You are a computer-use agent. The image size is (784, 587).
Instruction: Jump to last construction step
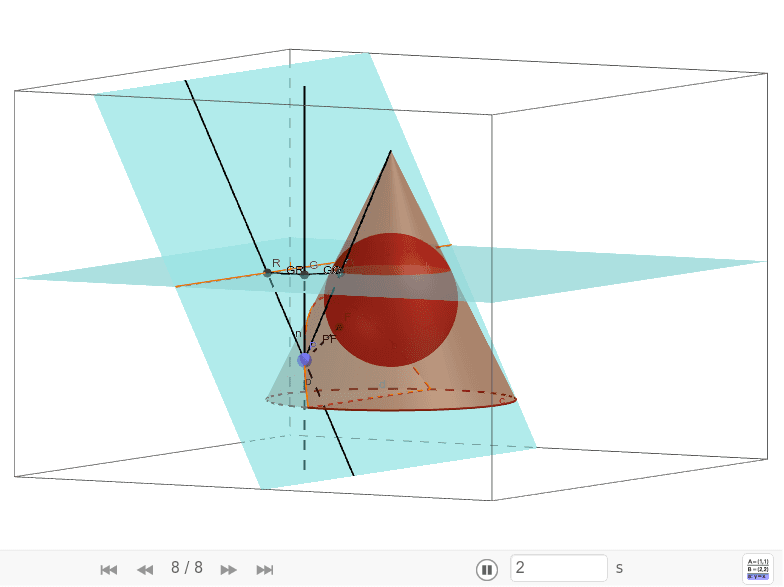[x=264, y=570]
